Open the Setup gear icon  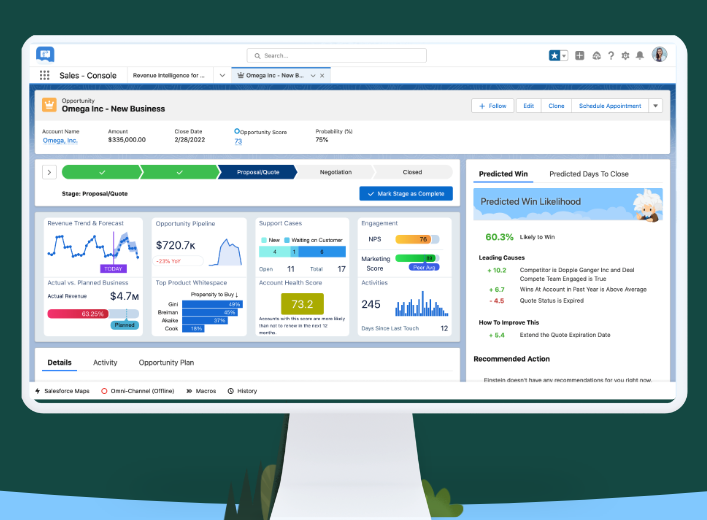(x=626, y=56)
